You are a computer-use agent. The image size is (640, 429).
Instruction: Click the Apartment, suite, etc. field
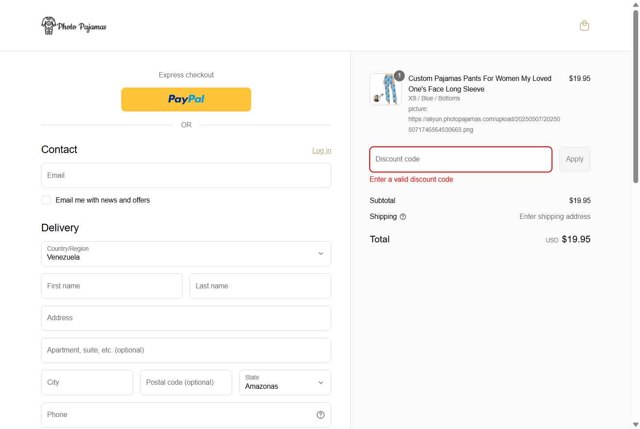[186, 350]
